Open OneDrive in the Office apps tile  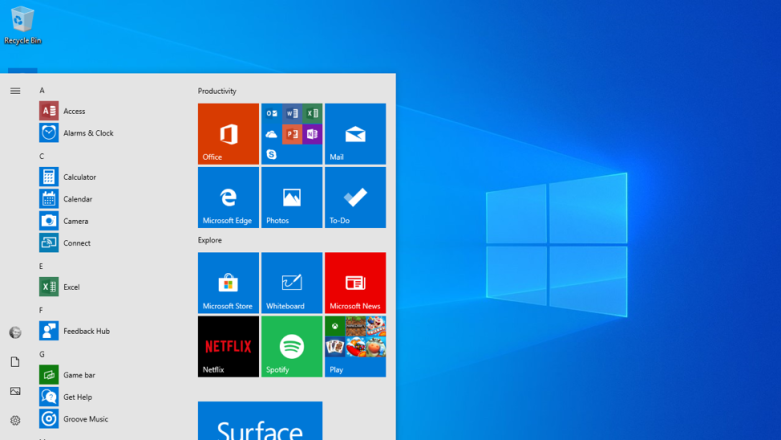(271, 134)
